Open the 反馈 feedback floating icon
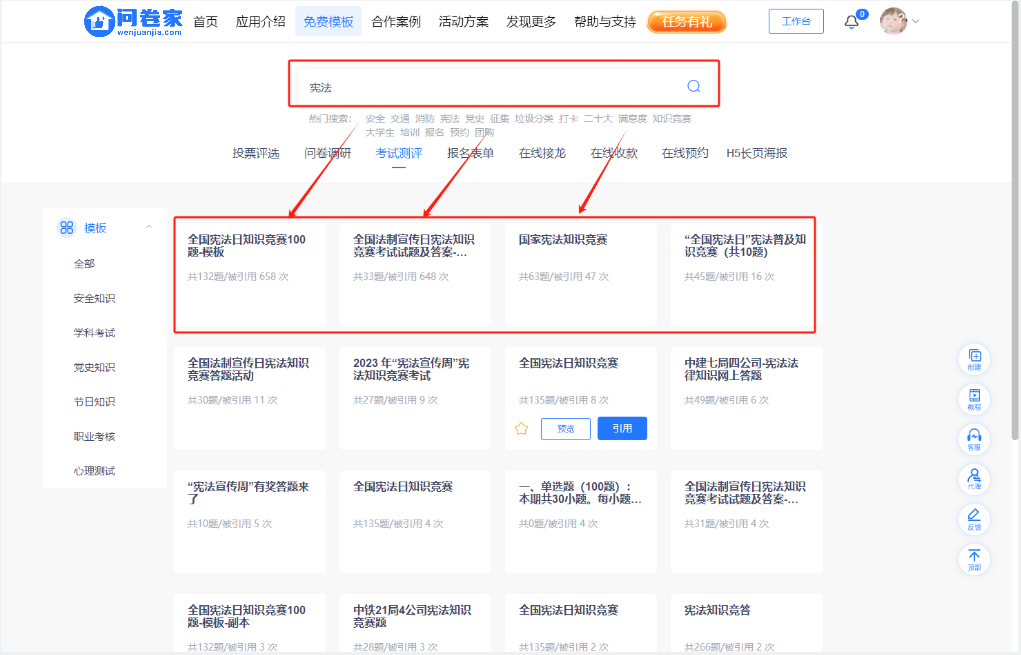Screen dimensions: 1021x655 [974, 520]
